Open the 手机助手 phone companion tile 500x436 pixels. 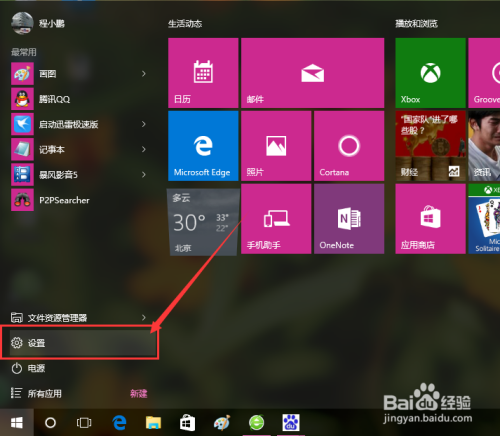(x=276, y=219)
